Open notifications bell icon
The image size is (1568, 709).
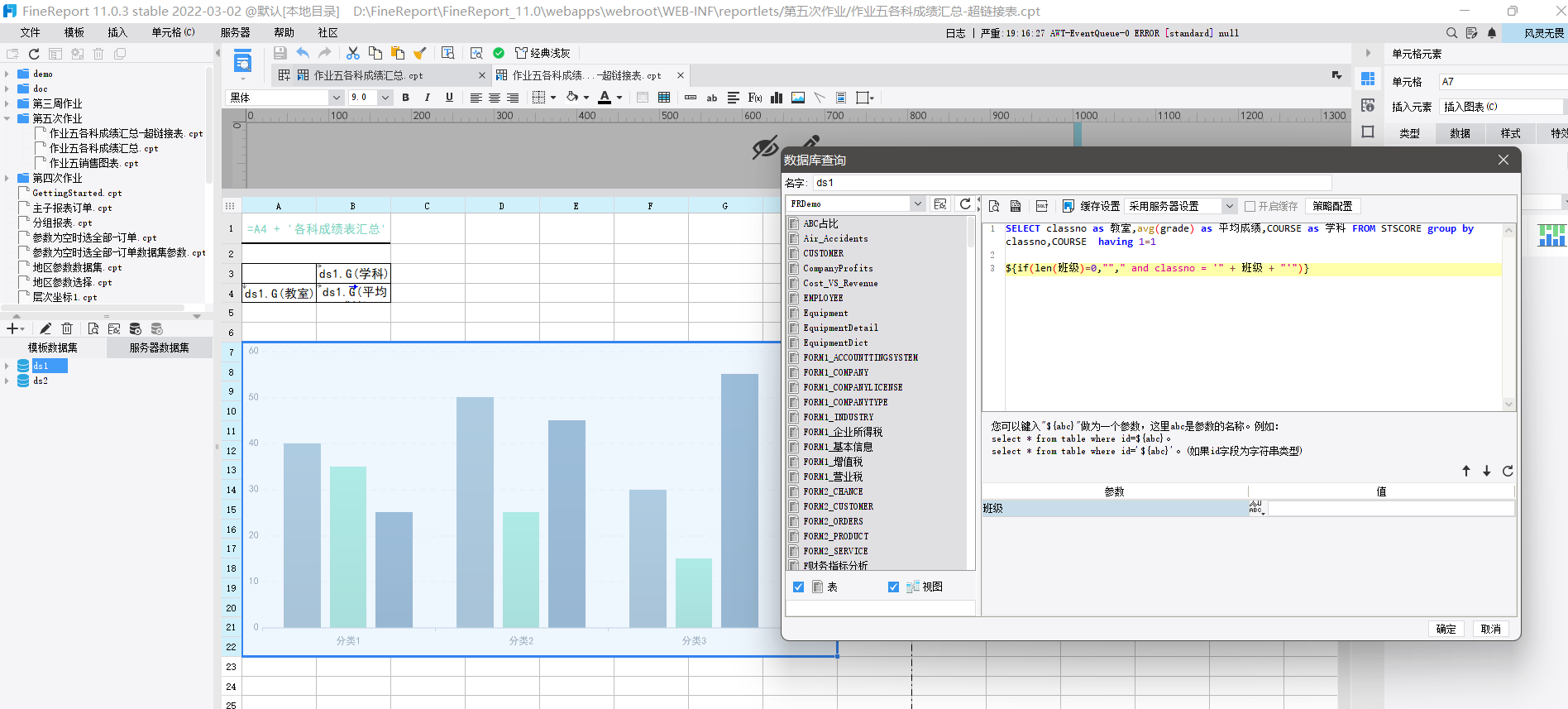1492,33
